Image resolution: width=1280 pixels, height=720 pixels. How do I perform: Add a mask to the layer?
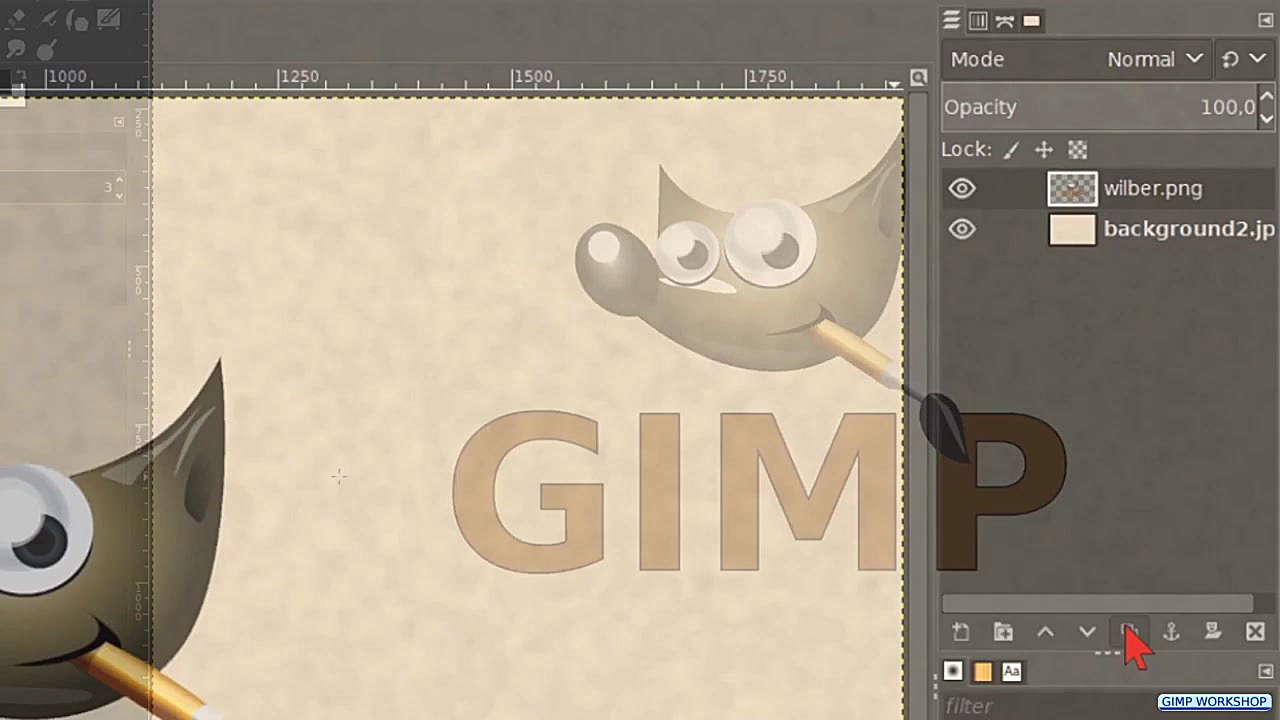tap(1213, 632)
